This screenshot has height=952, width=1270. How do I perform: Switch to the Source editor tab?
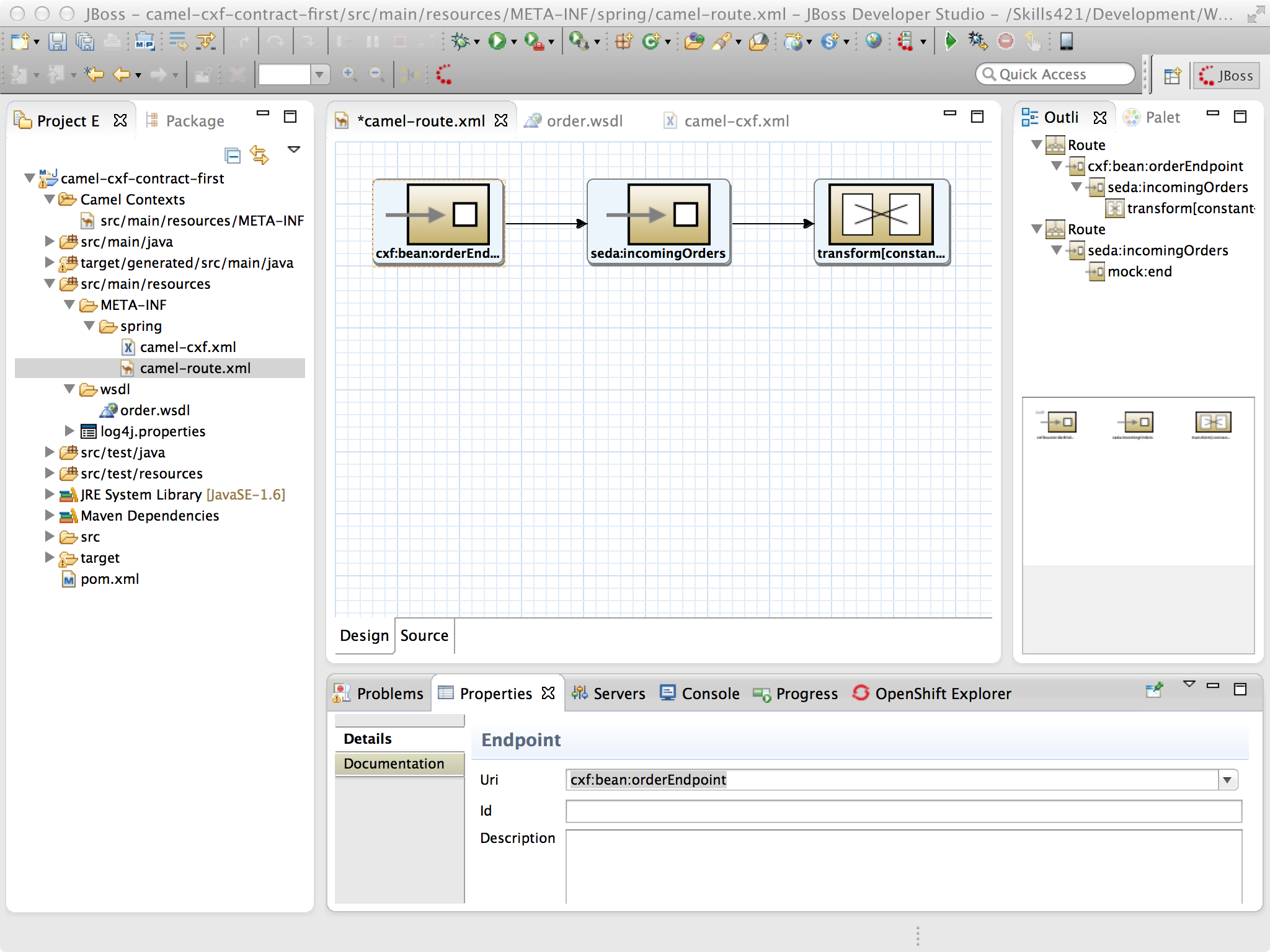[424, 635]
